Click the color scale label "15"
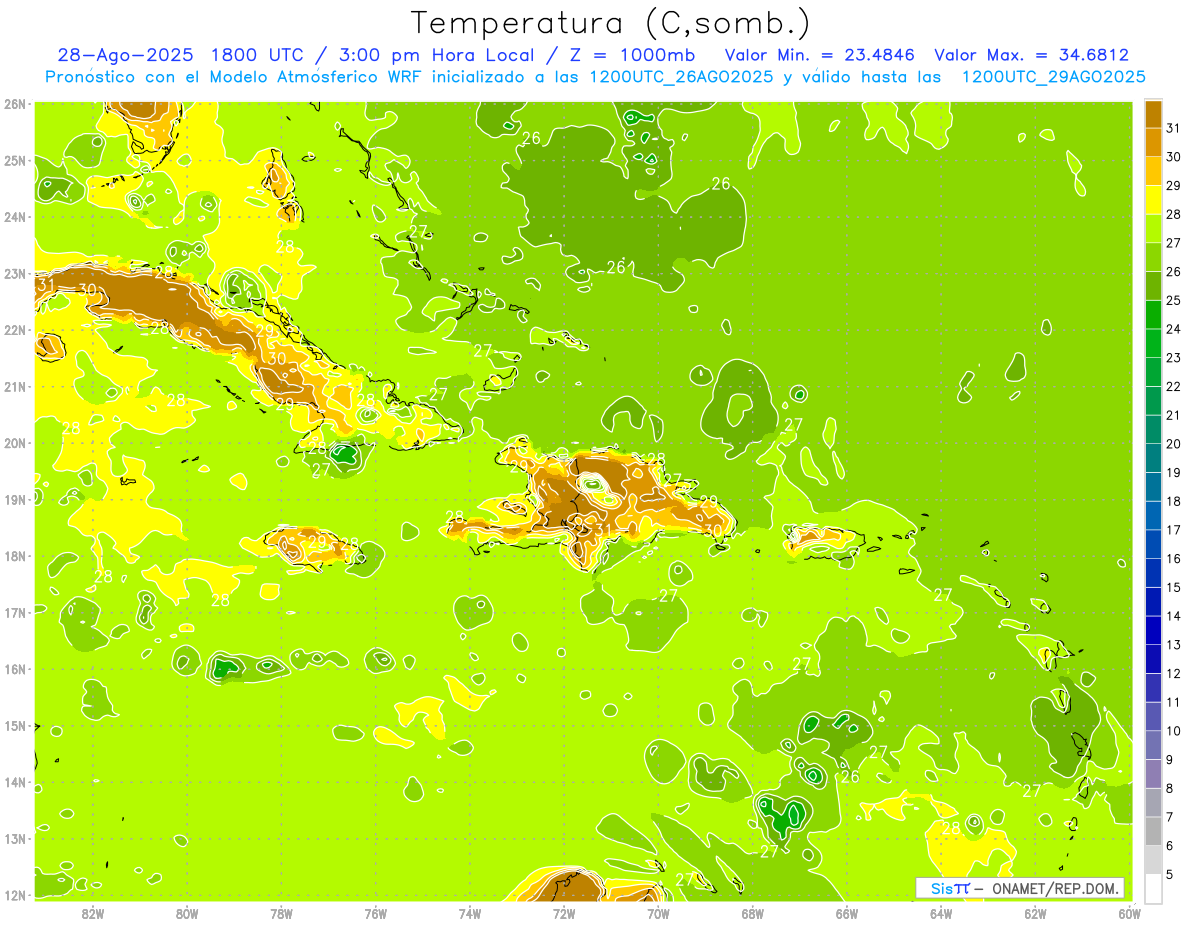 coord(1174,587)
